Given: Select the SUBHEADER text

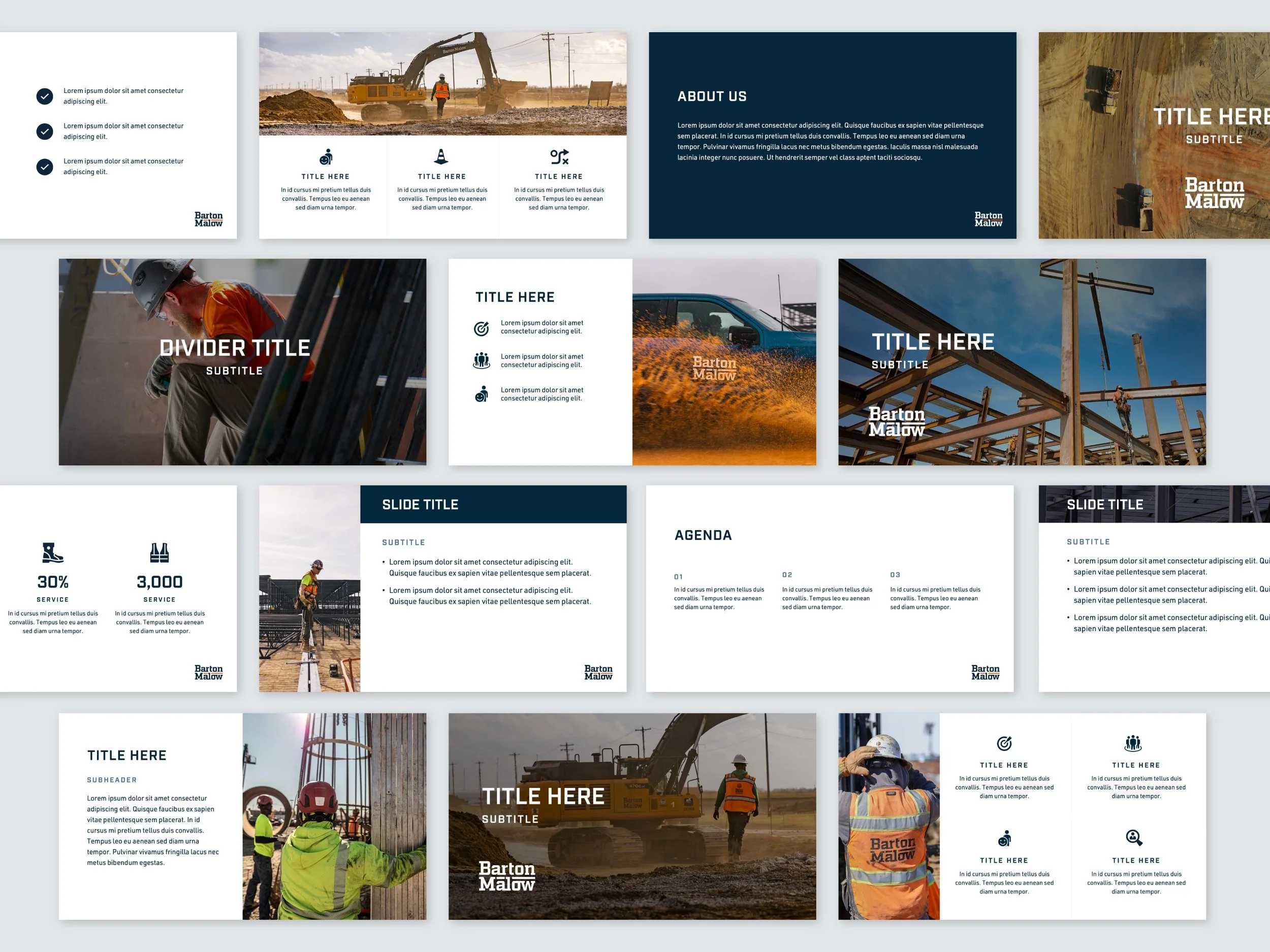Looking at the screenshot, I should (x=112, y=780).
